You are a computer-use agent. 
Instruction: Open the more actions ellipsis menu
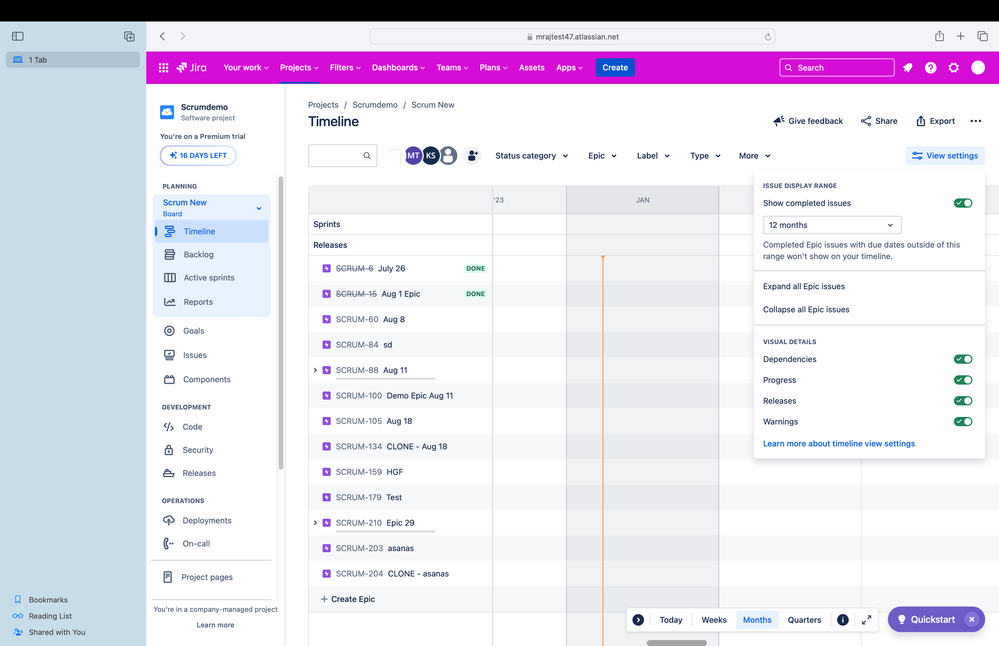(x=975, y=121)
